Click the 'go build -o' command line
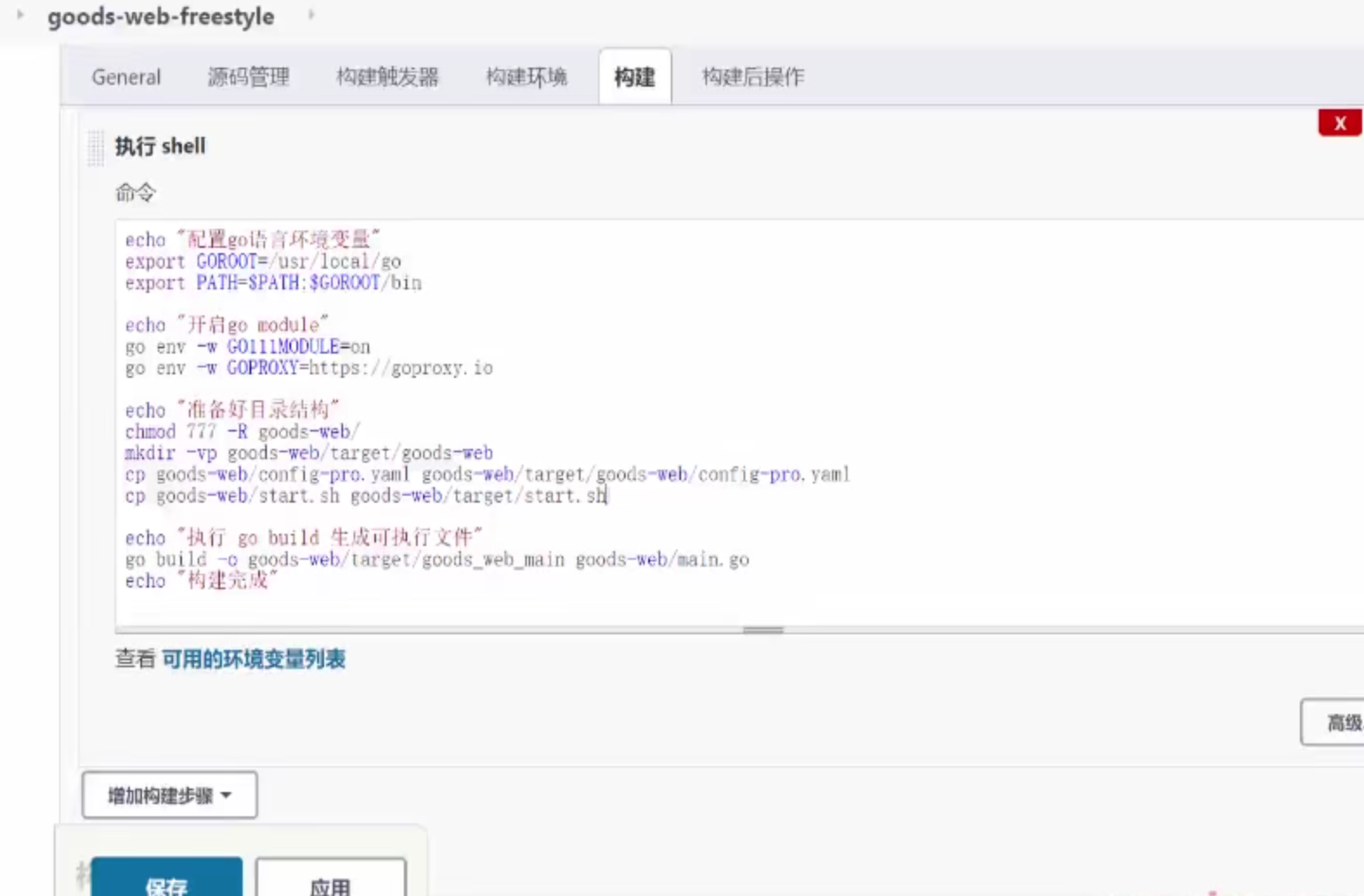The height and width of the screenshot is (896, 1364). pos(438,560)
